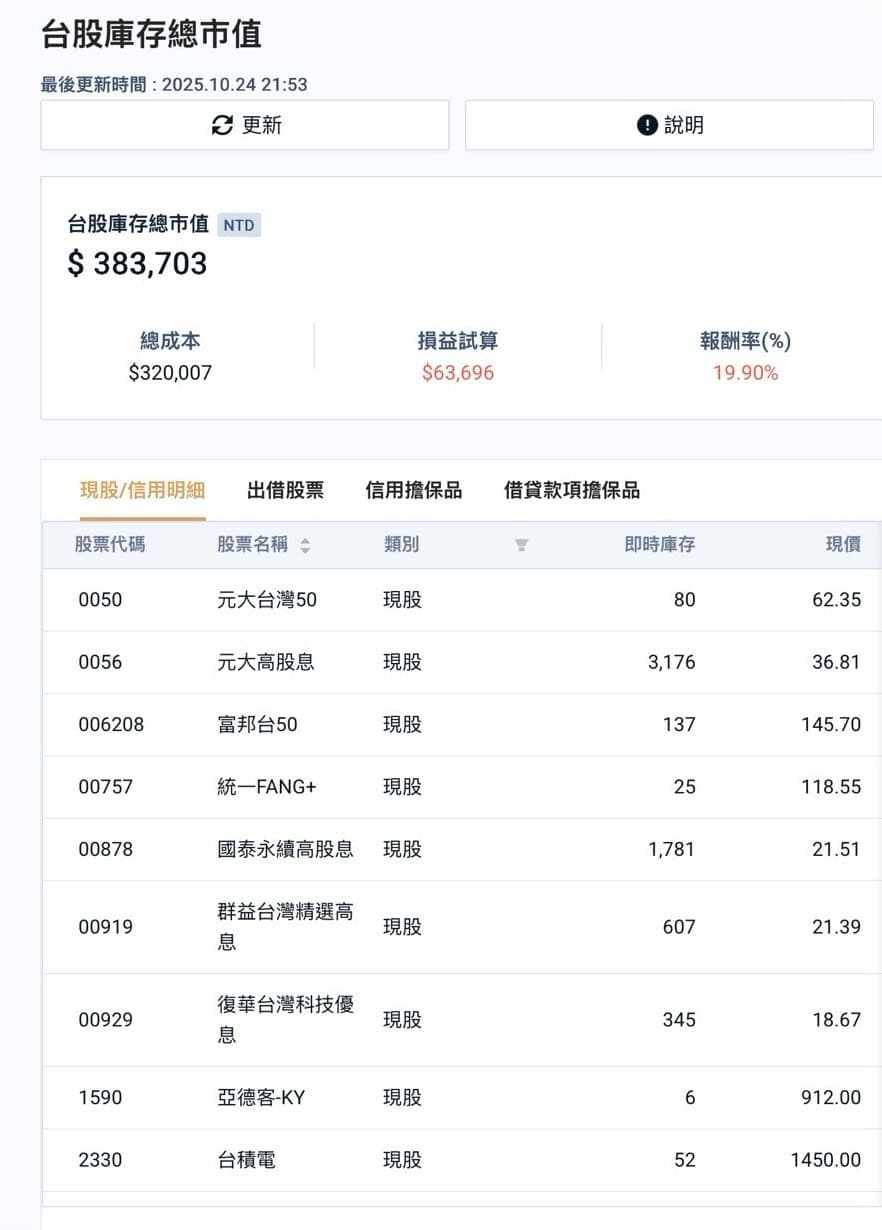Viewport: 882px width, 1230px height.
Task: Open the 說明 info button
Action: [x=669, y=125]
